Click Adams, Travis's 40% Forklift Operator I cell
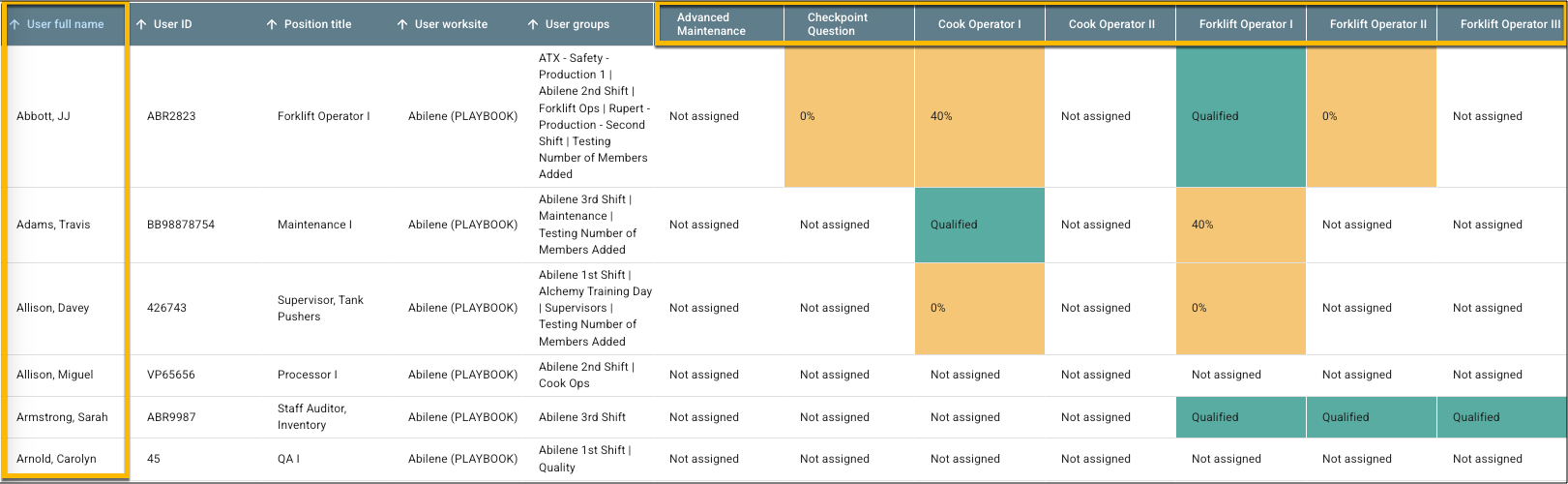This screenshot has width=1568, height=484. tap(1240, 225)
